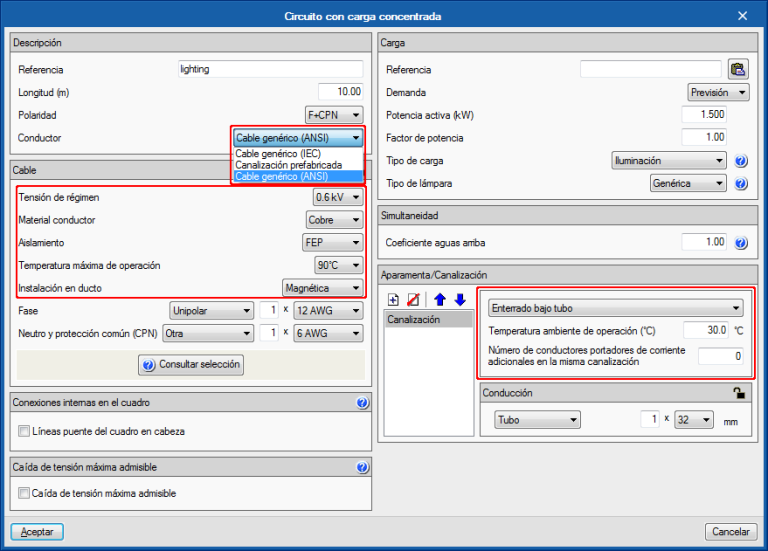Open help for Tipo de lámpara

click(741, 184)
